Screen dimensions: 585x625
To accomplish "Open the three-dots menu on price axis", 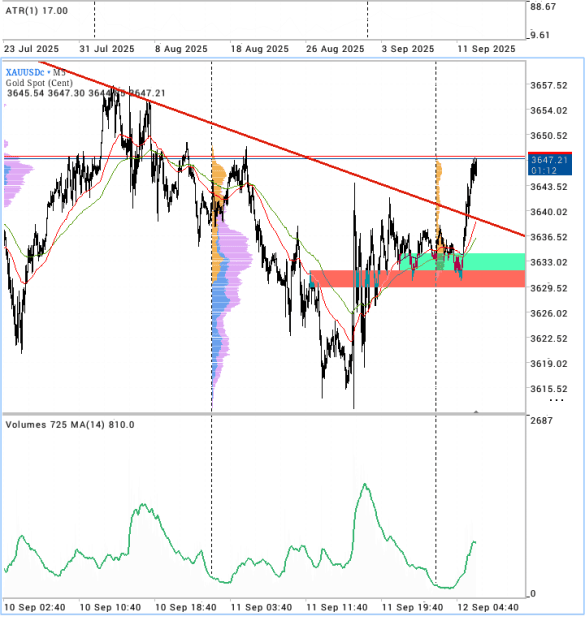I will (x=556, y=400).
